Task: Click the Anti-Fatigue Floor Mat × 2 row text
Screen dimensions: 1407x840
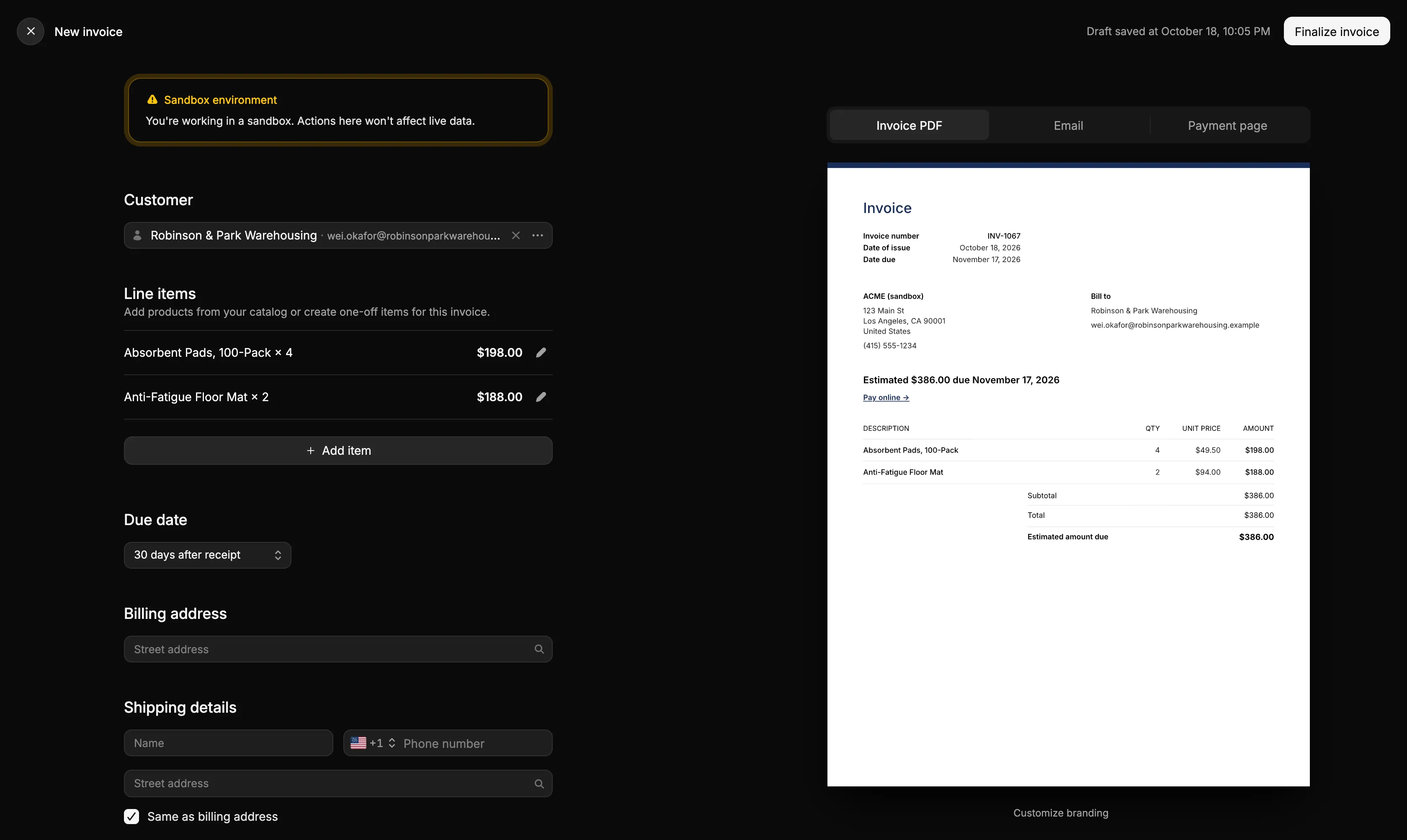Action: [x=196, y=397]
